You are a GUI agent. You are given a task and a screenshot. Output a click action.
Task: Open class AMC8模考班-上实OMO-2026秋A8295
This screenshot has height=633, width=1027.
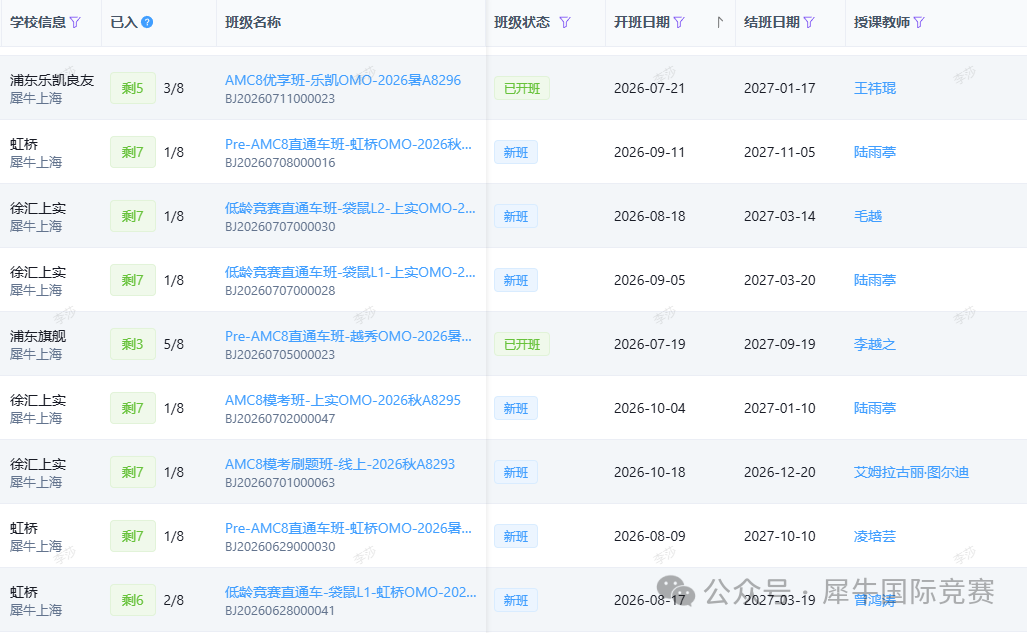pyautogui.click(x=343, y=400)
